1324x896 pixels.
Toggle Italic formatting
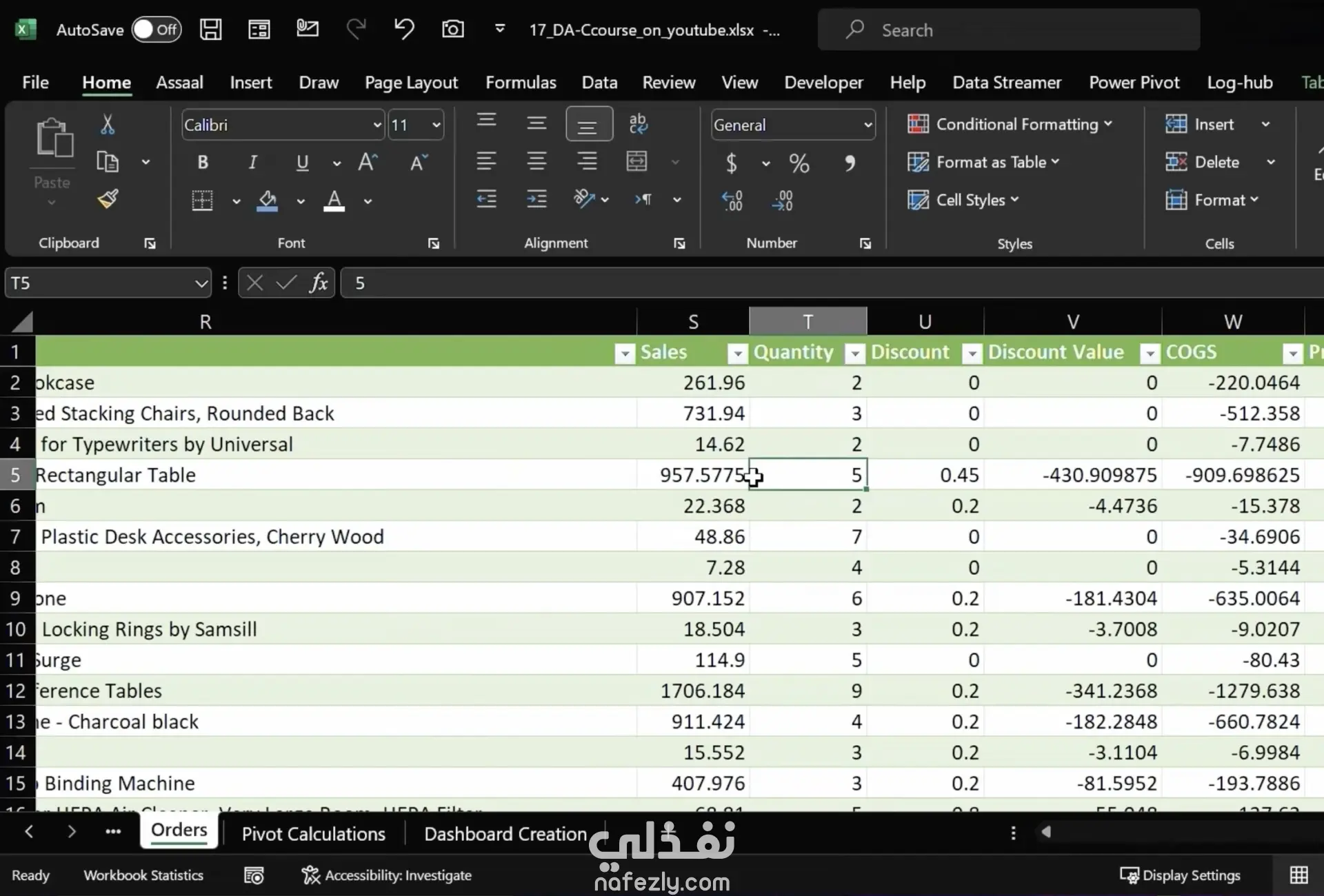(x=252, y=163)
